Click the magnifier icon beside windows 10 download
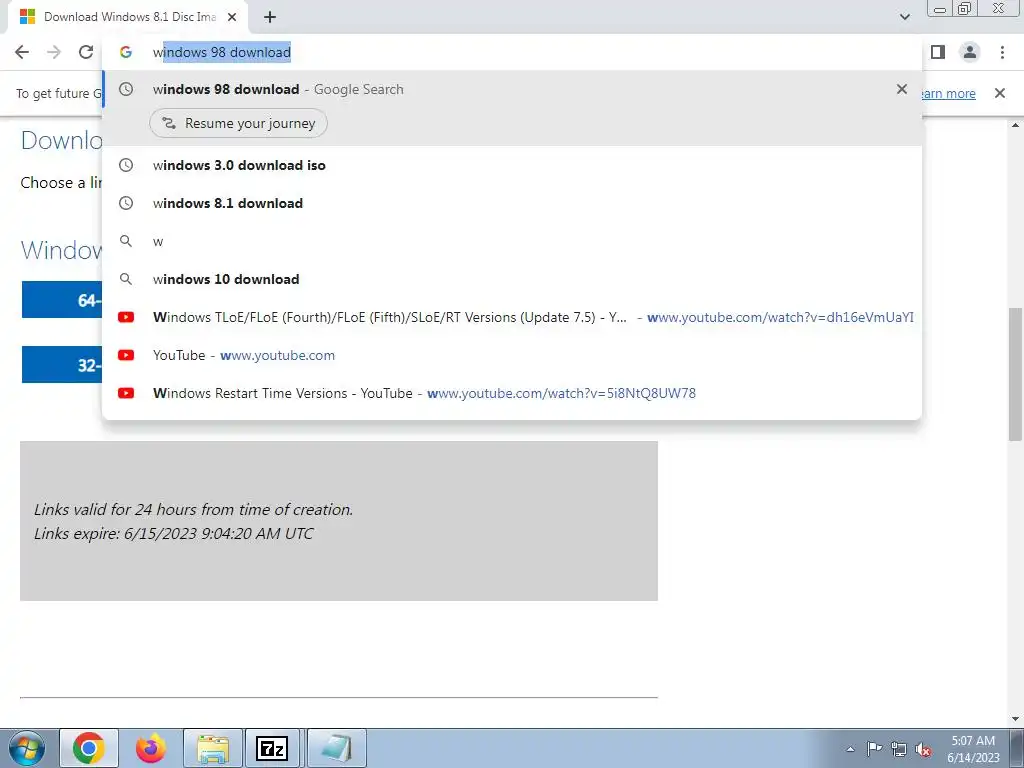This screenshot has height=768, width=1024. point(126,279)
